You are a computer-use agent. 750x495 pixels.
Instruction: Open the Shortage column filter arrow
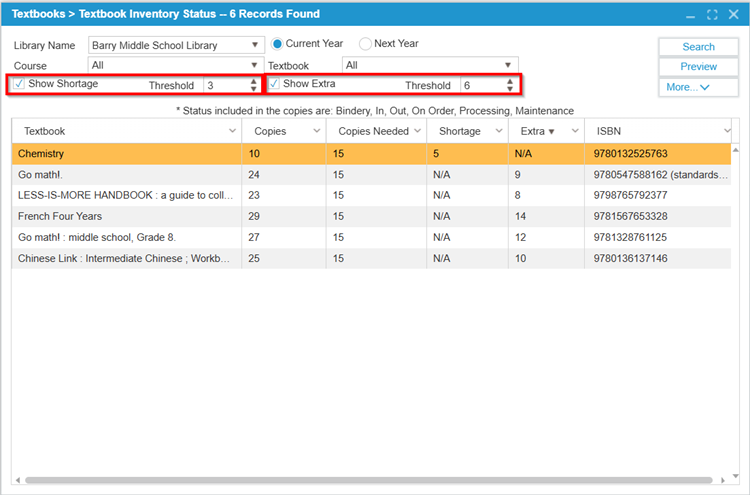pyautogui.click(x=499, y=131)
